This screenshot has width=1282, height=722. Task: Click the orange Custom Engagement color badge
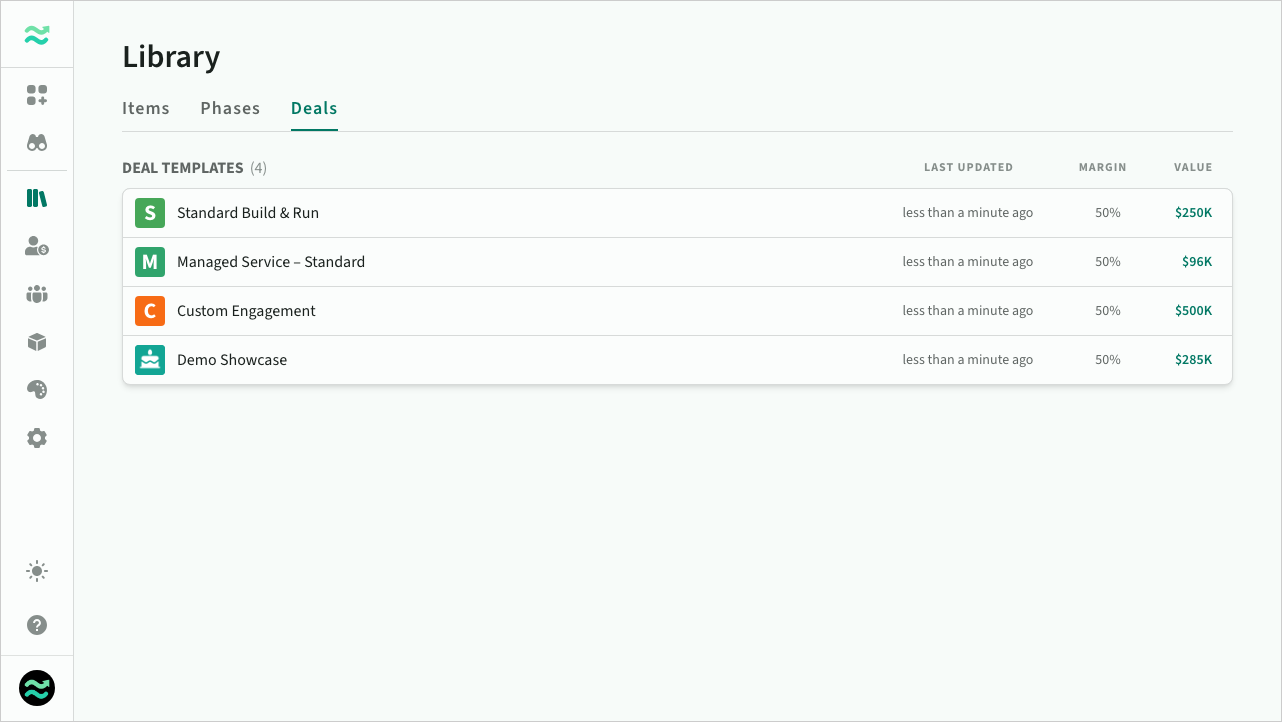tap(150, 311)
